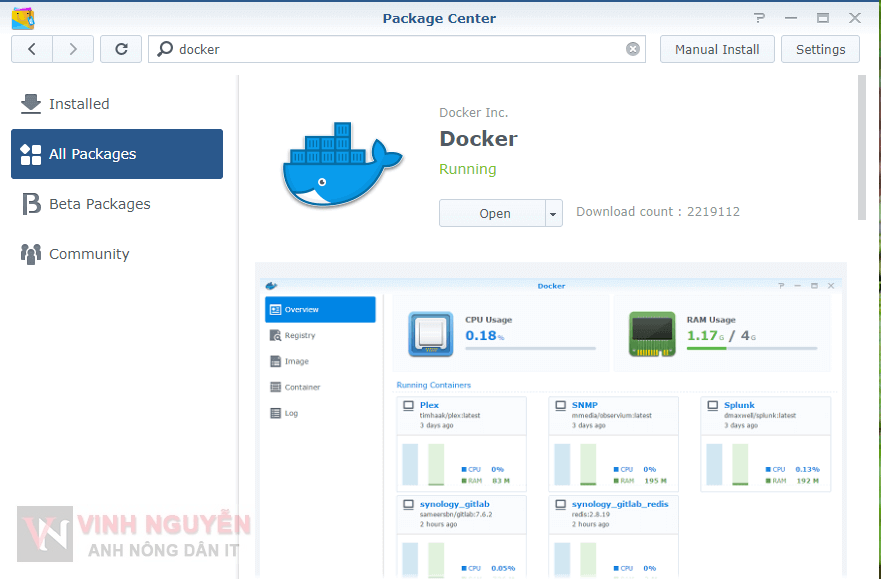Click Container in the Docker screenshot
The image size is (881, 579).
pyautogui.click(x=302, y=387)
